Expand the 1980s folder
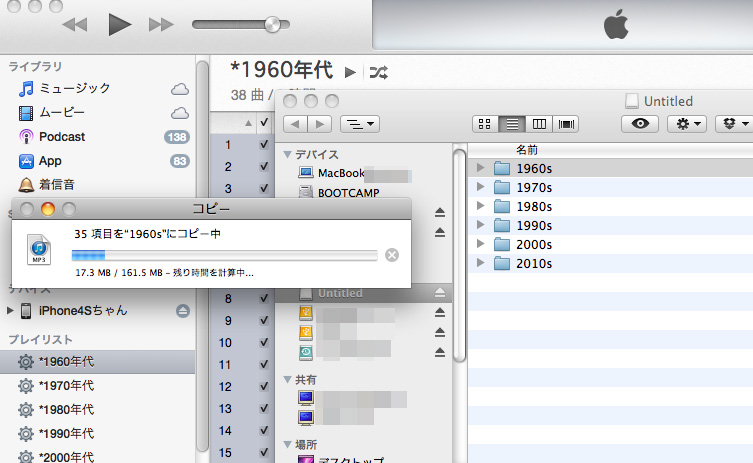753x463 pixels. (x=480, y=206)
